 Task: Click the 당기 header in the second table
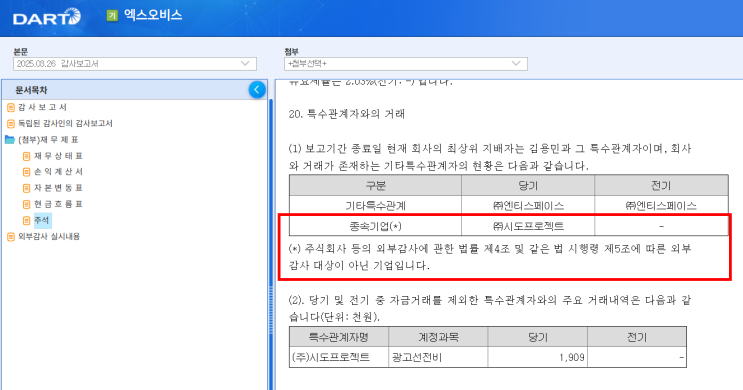pyautogui.click(x=537, y=337)
